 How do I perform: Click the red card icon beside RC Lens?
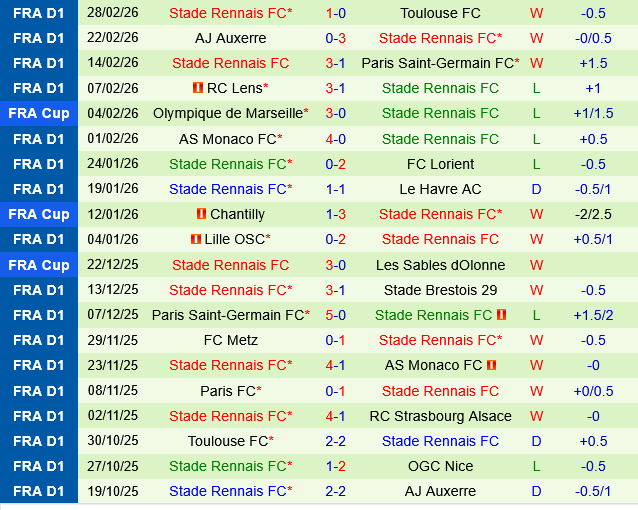[198, 88]
